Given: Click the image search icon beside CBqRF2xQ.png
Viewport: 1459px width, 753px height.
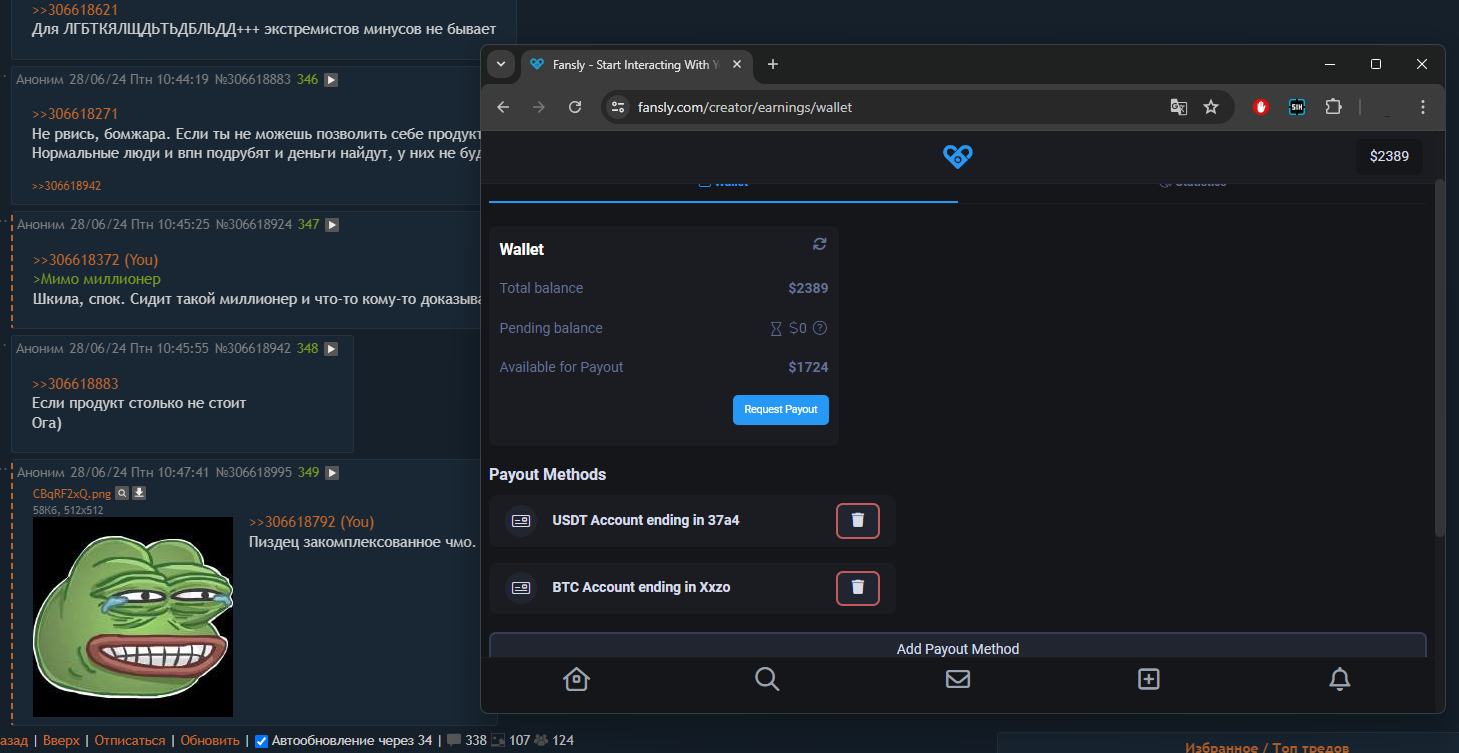Looking at the screenshot, I should tap(122, 493).
